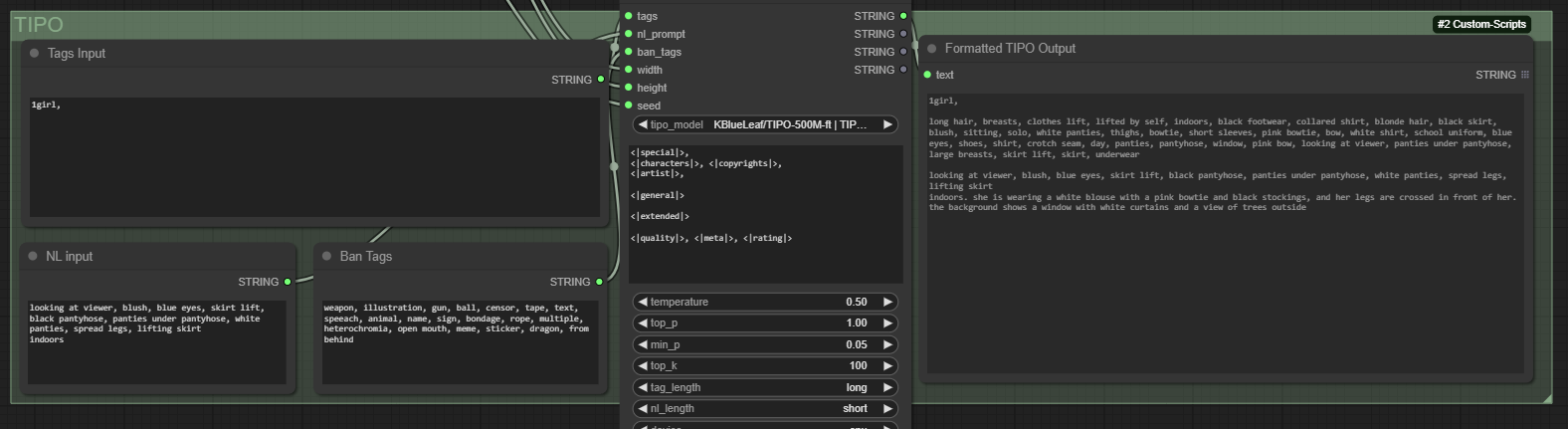Decrease top_p with left arrow
The height and width of the screenshot is (429, 1568).
point(643,322)
